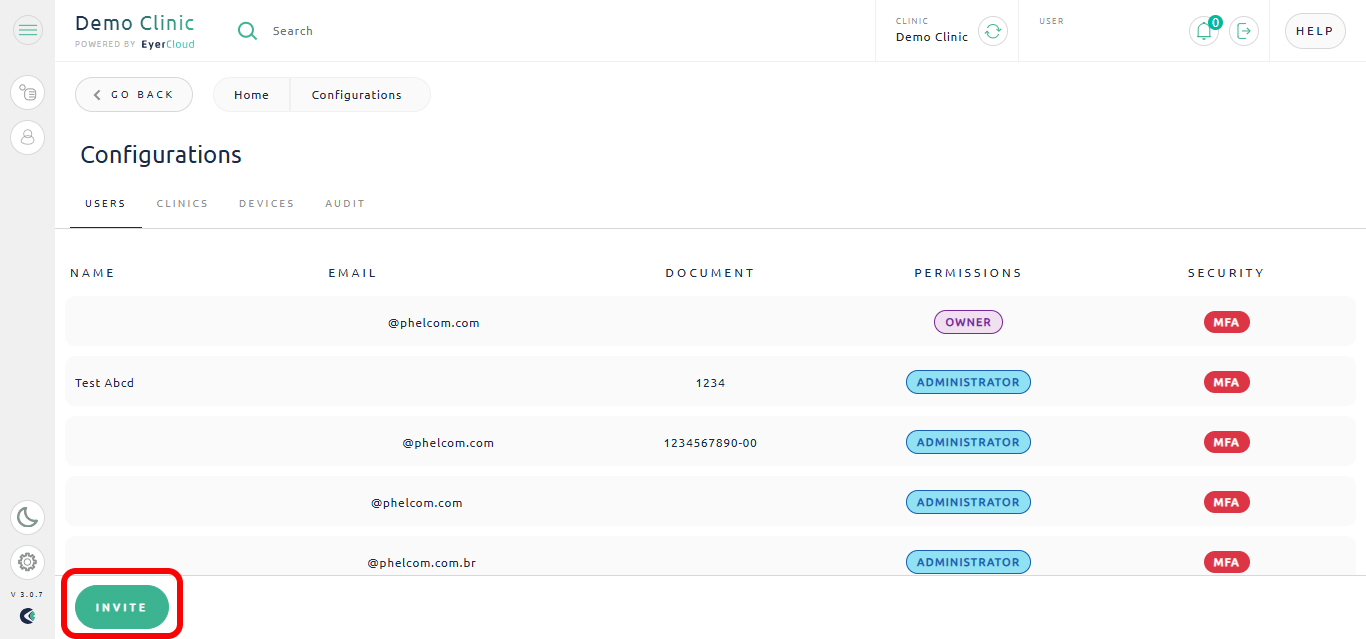Click the Eyer logo icon below the version number
The width and height of the screenshot is (1366, 639).
(27, 616)
